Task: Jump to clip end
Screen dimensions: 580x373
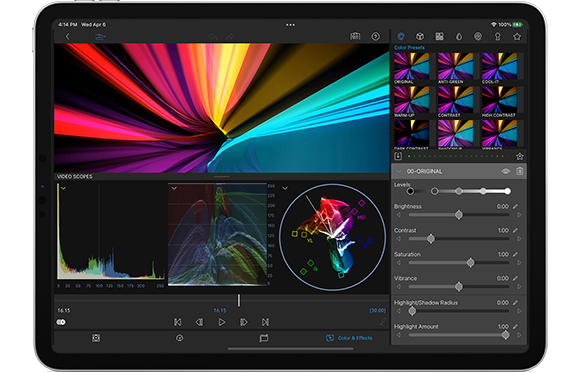Action: [x=265, y=322]
